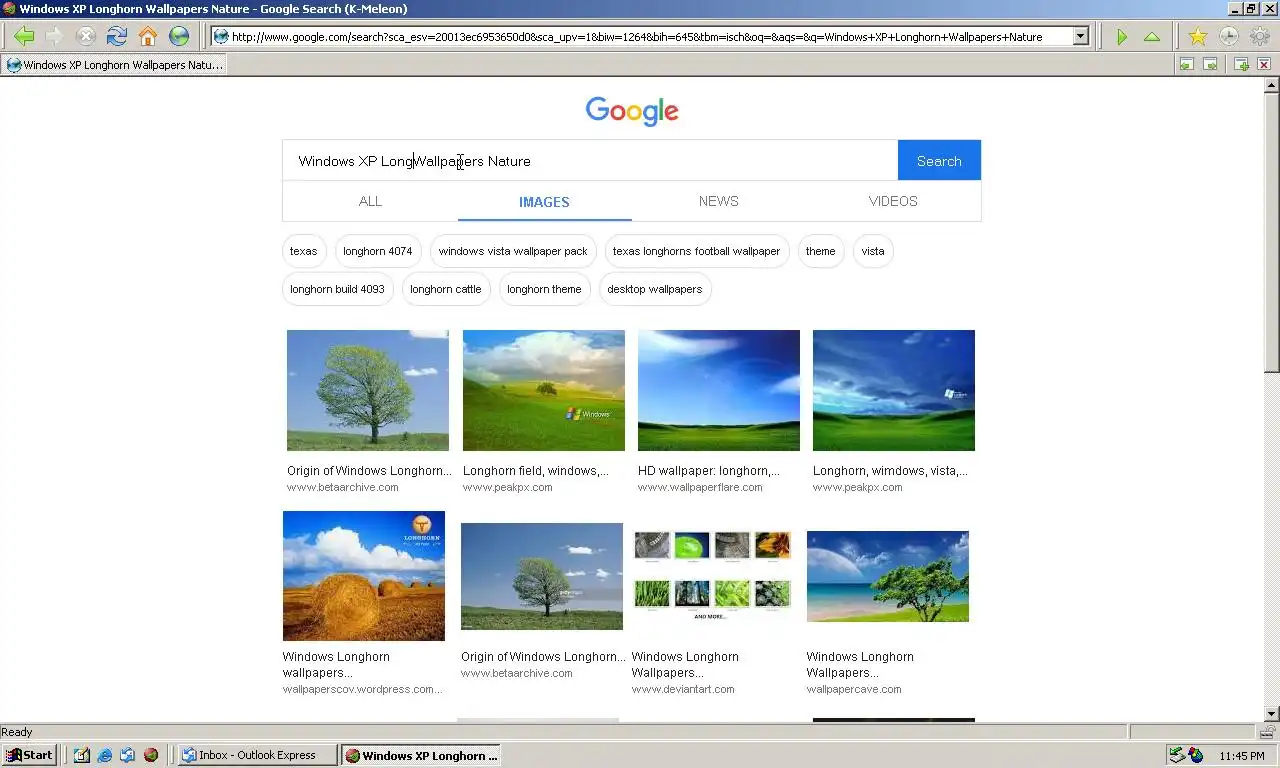Select 'texas longhorns football wallpaper' chip

(x=696, y=251)
